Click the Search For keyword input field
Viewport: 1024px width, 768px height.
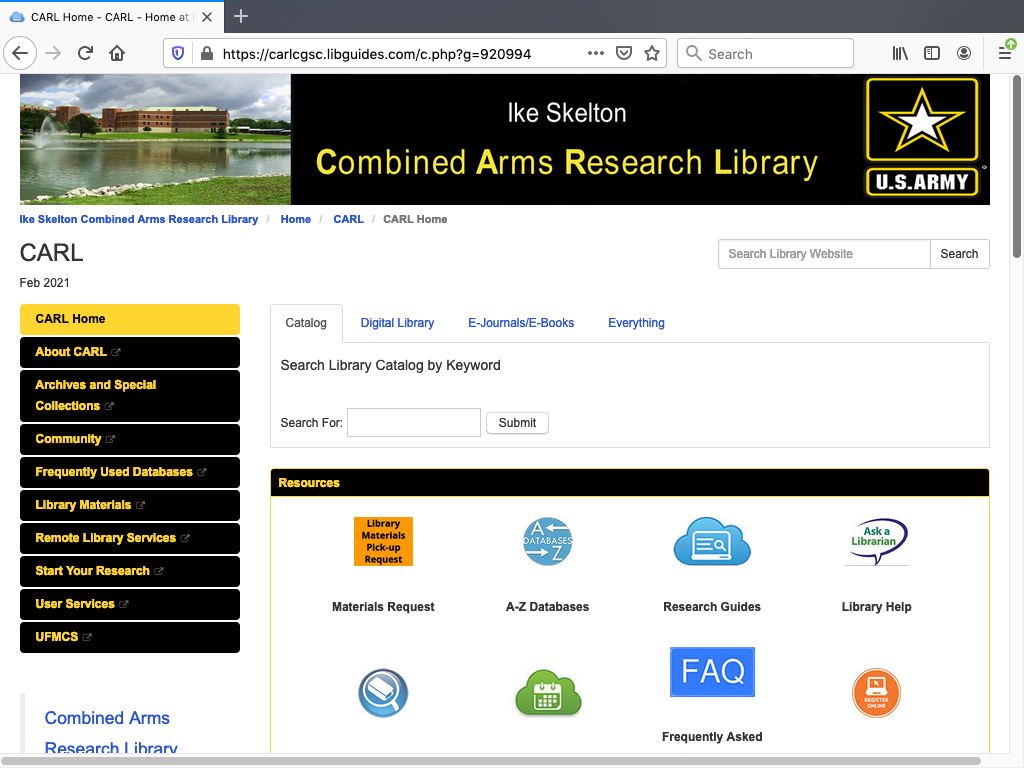(413, 423)
